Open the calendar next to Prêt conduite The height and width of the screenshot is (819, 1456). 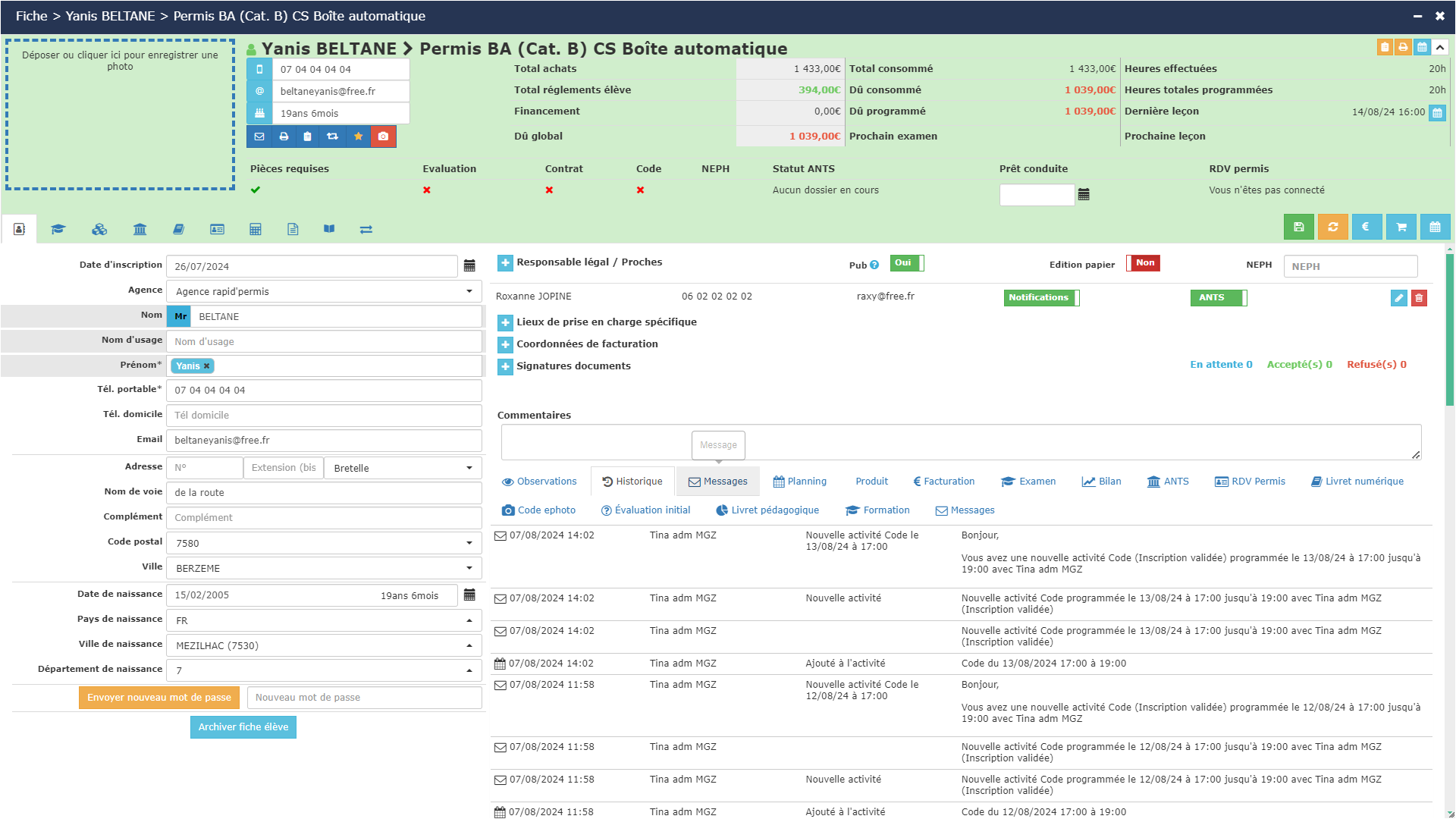pos(1084,195)
